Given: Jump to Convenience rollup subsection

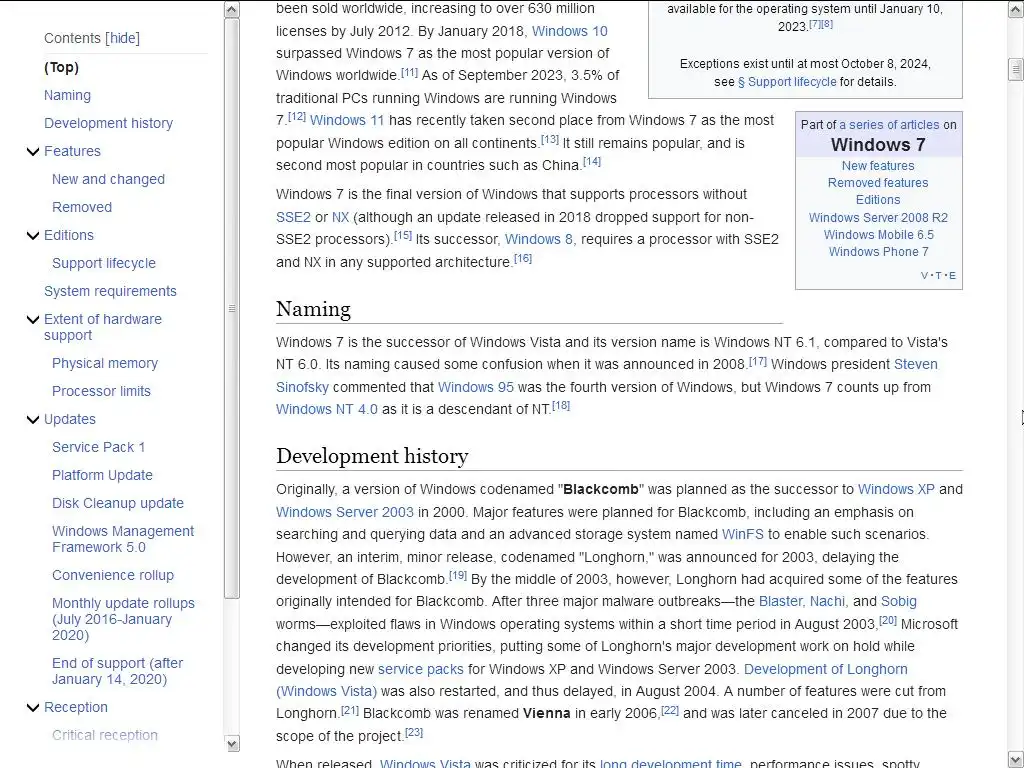Looking at the screenshot, I should click(x=113, y=575).
